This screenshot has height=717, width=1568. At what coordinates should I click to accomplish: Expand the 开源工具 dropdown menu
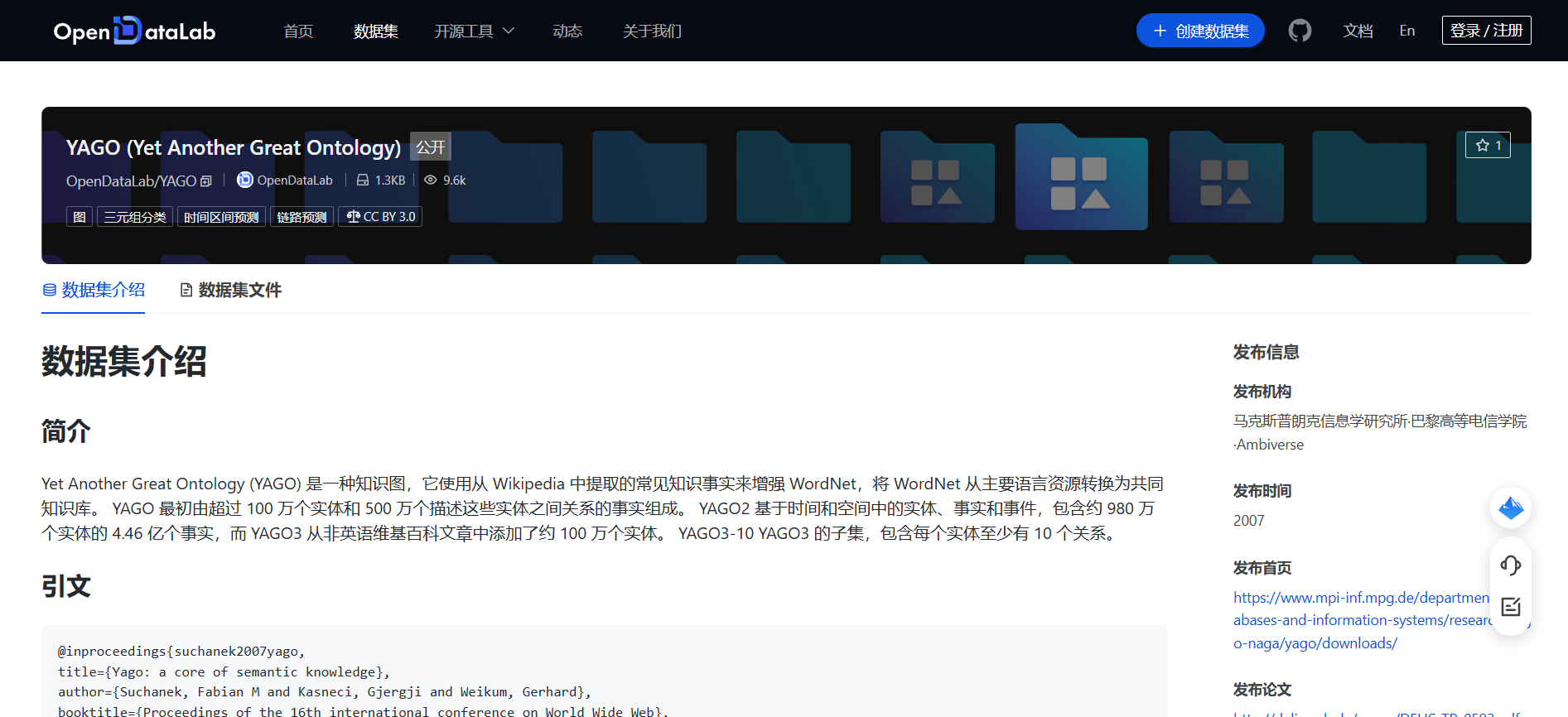pos(475,31)
